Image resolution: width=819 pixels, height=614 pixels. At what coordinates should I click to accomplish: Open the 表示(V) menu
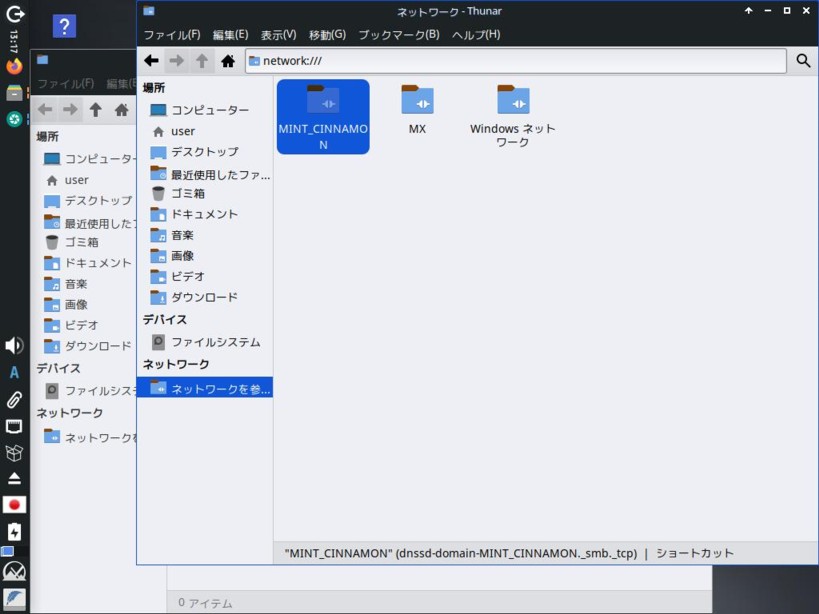click(x=278, y=35)
